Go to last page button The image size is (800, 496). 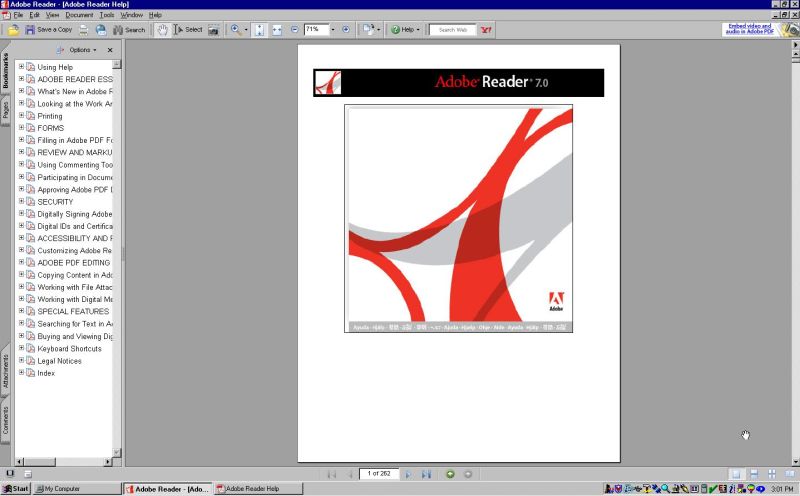tap(426, 474)
